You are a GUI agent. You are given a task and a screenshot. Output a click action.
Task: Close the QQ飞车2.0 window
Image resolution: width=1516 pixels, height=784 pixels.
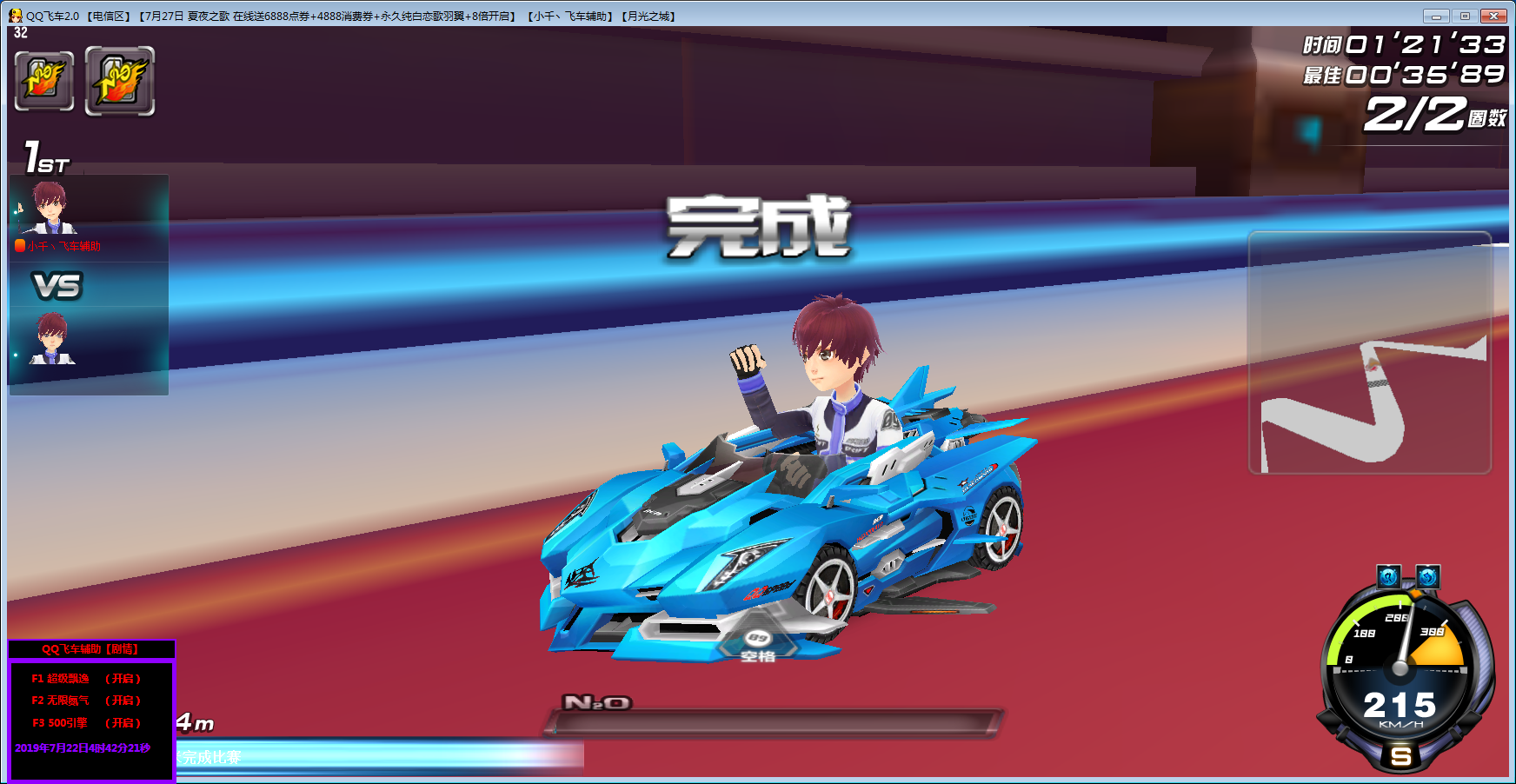point(1494,16)
